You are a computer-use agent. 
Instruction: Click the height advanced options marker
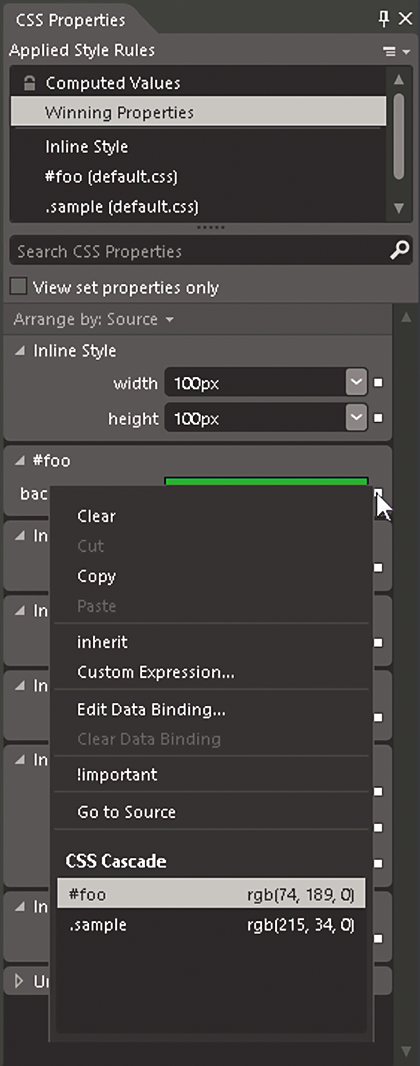pos(379,419)
